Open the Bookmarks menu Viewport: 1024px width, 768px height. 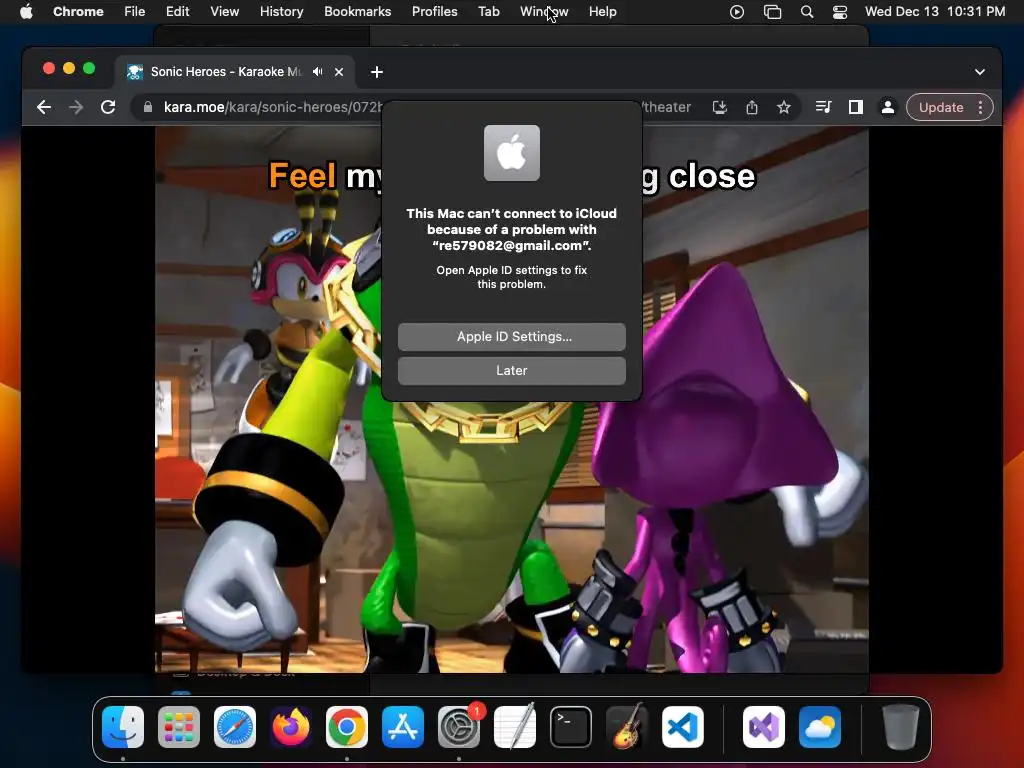pyautogui.click(x=357, y=12)
